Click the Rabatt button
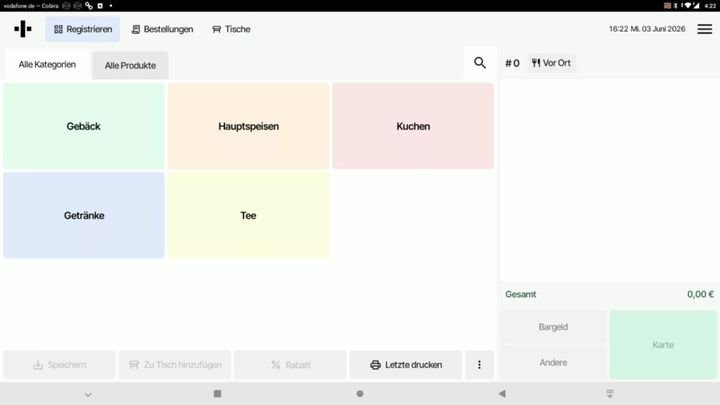Viewport: 720px width, 405px height. pos(291,365)
